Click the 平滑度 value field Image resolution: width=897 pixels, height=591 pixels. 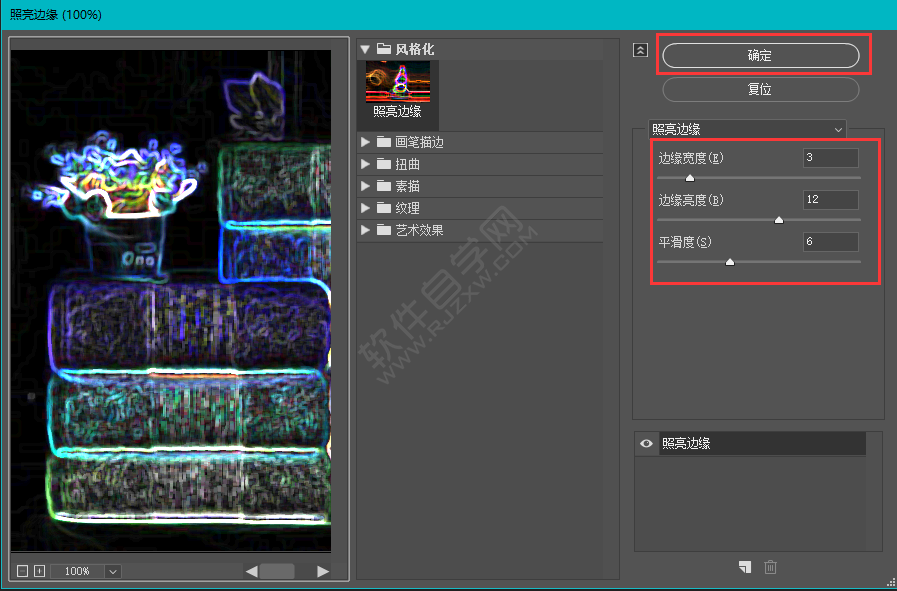click(x=831, y=242)
